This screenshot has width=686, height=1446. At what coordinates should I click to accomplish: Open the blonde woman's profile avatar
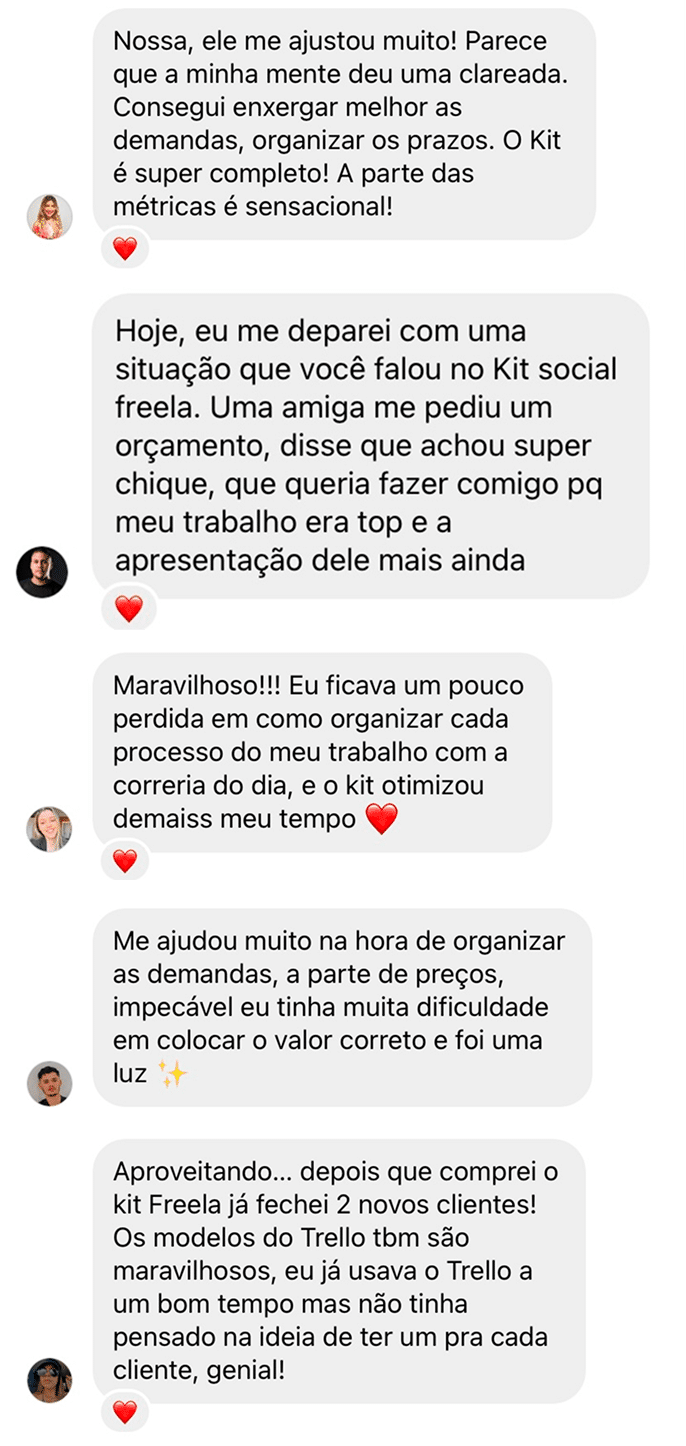point(50,216)
